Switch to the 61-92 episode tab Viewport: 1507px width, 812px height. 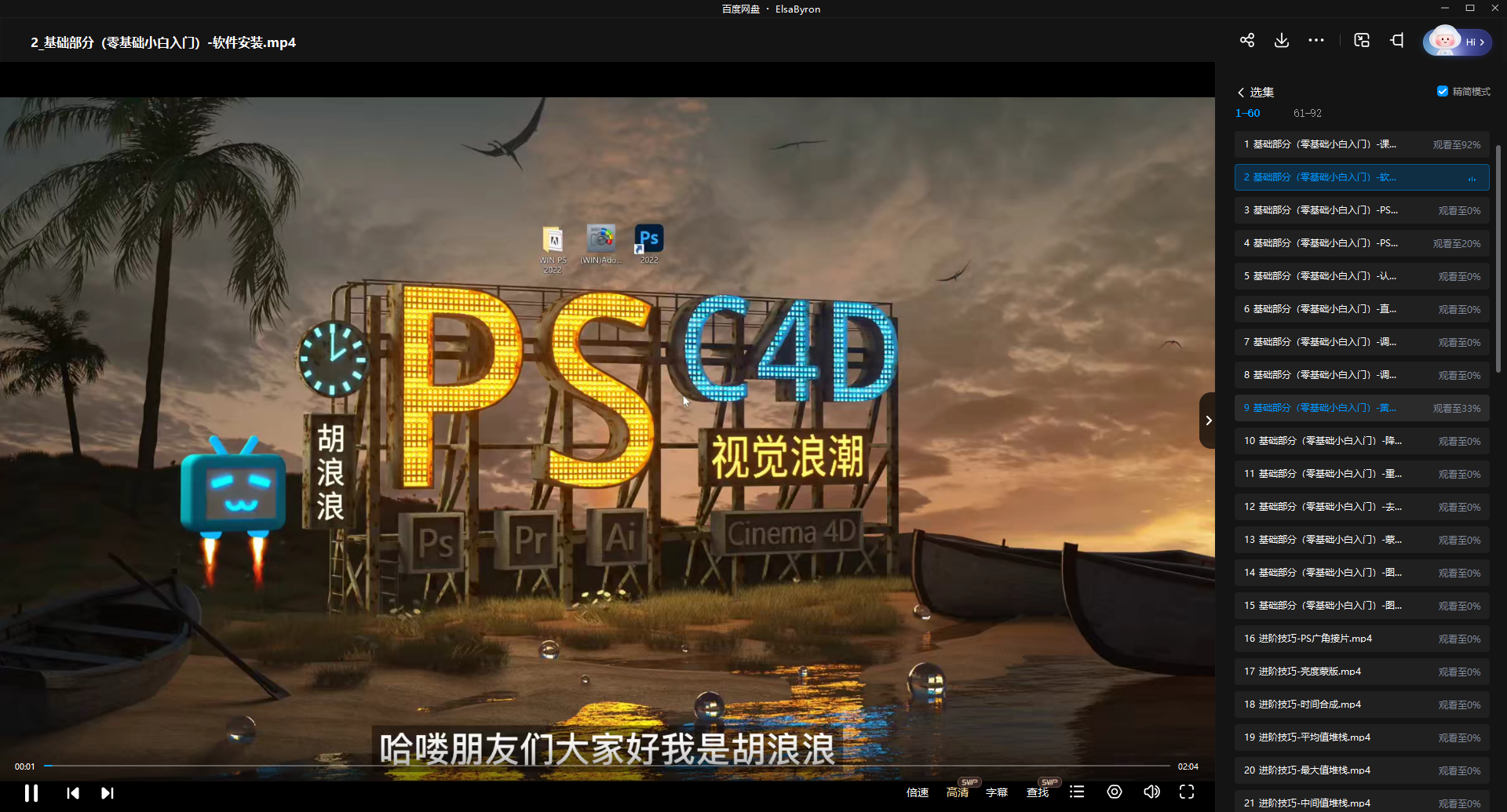pyautogui.click(x=1308, y=113)
